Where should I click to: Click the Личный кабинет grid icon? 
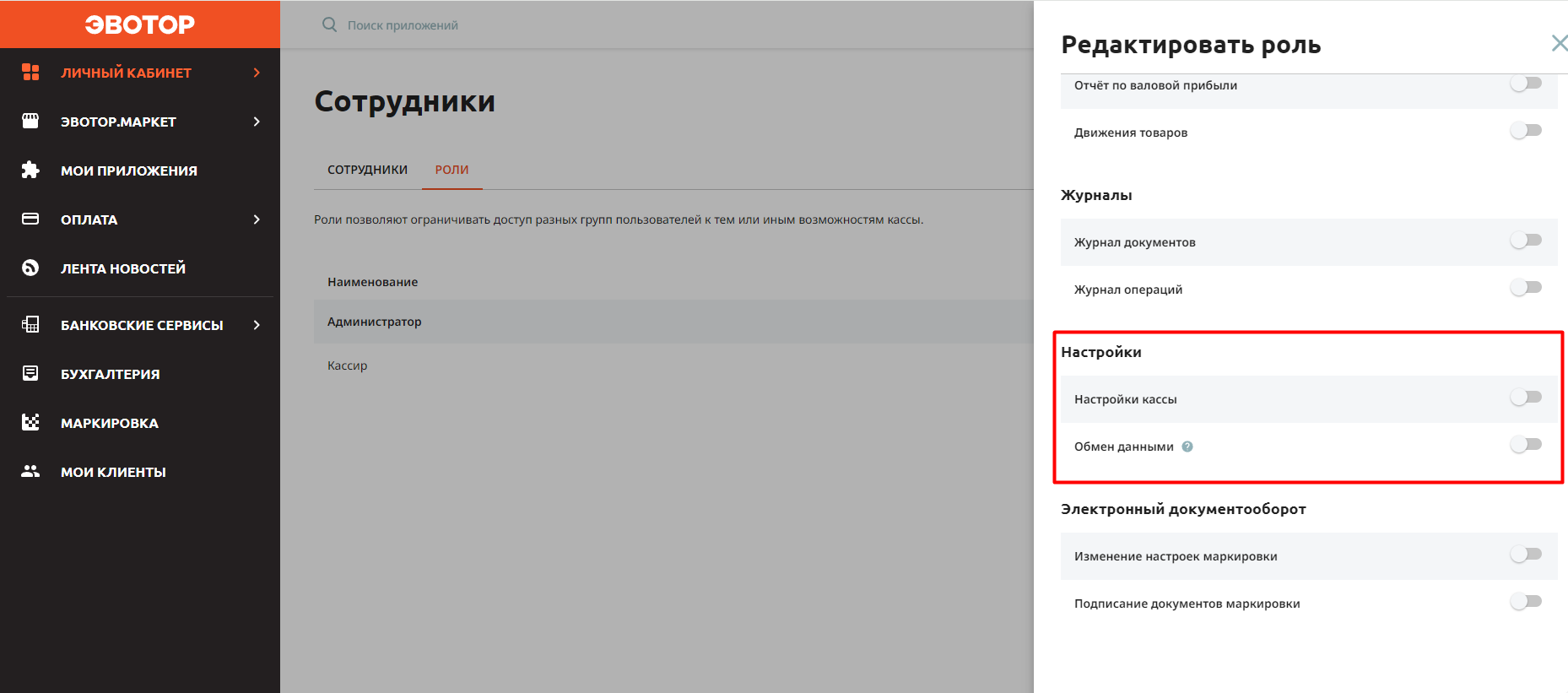pyautogui.click(x=30, y=73)
